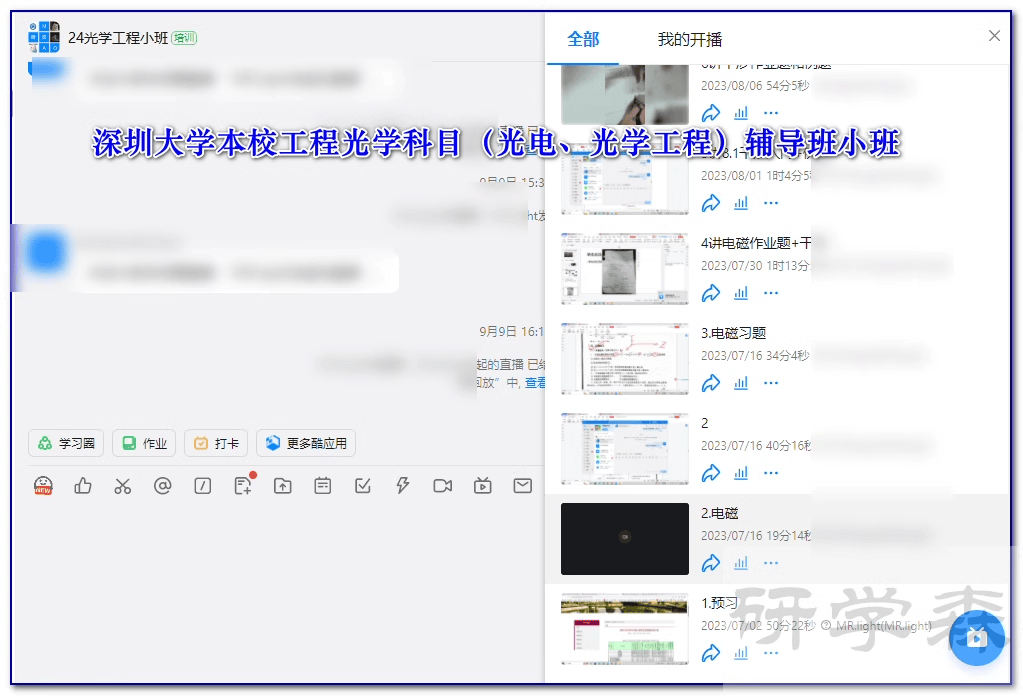Open more options for 2023/08/06 replay

771,113
